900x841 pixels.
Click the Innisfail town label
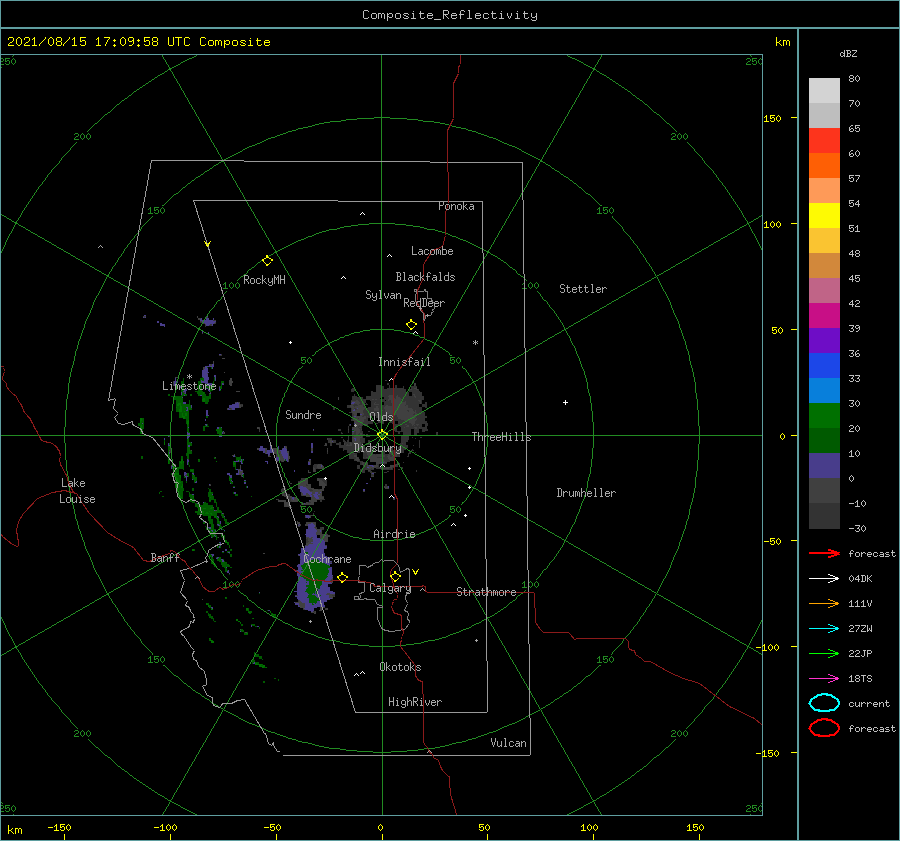point(404,362)
